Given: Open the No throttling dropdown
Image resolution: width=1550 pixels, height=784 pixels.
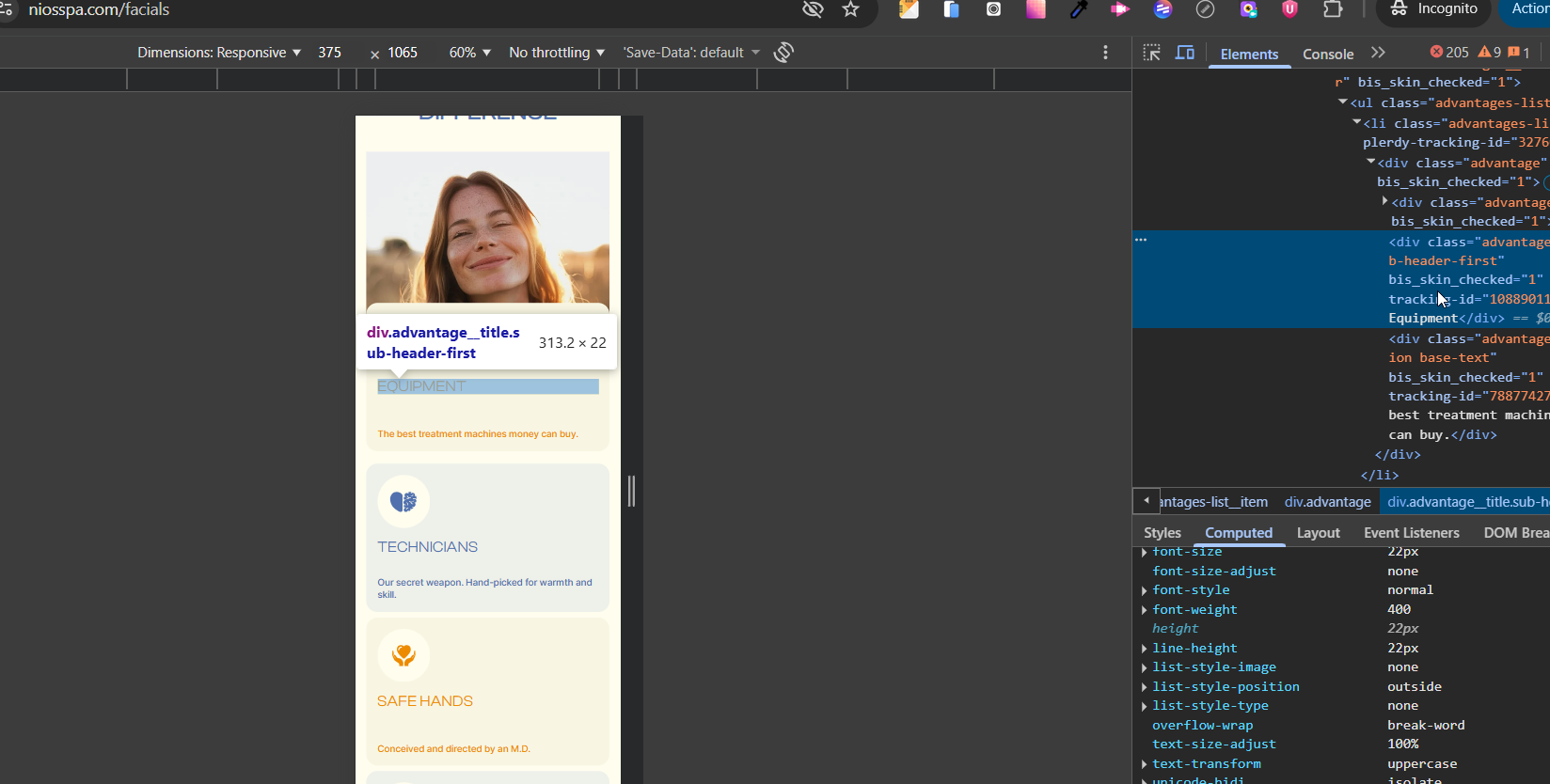Looking at the screenshot, I should (556, 53).
